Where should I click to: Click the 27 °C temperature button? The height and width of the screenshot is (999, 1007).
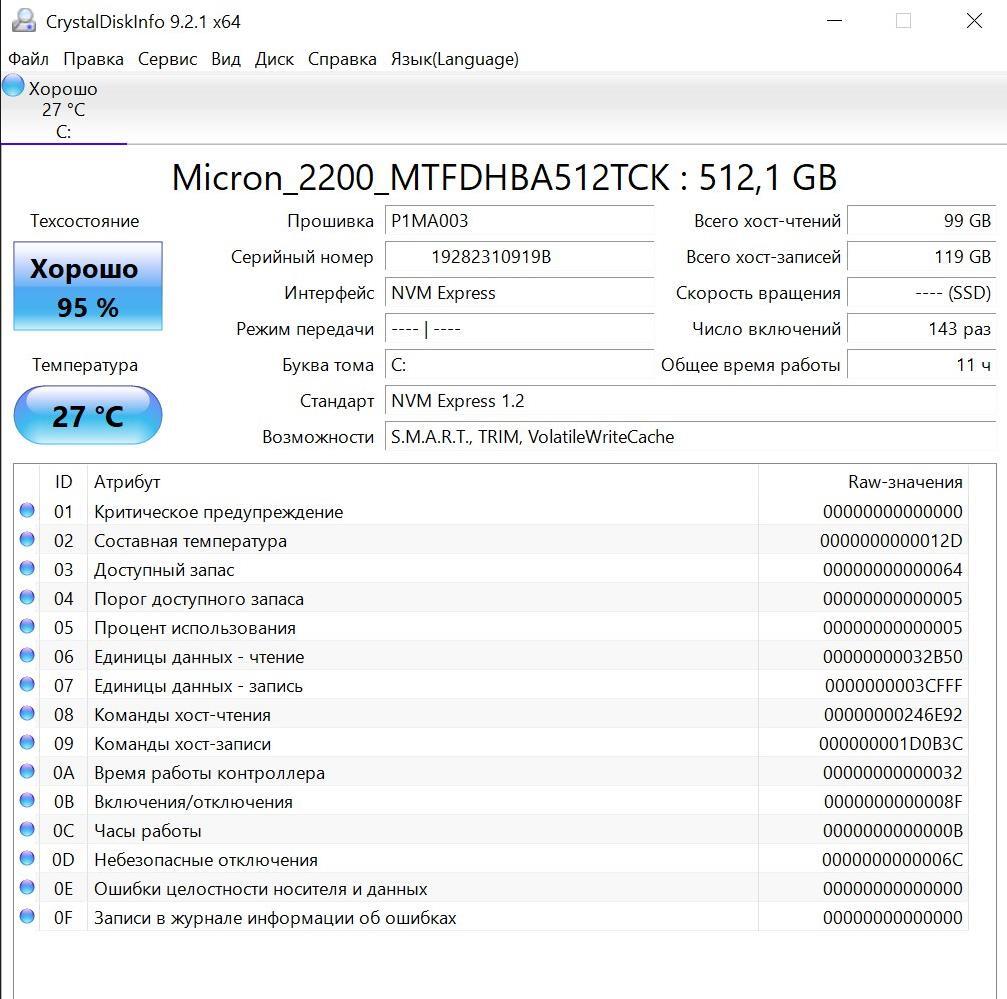coord(88,415)
